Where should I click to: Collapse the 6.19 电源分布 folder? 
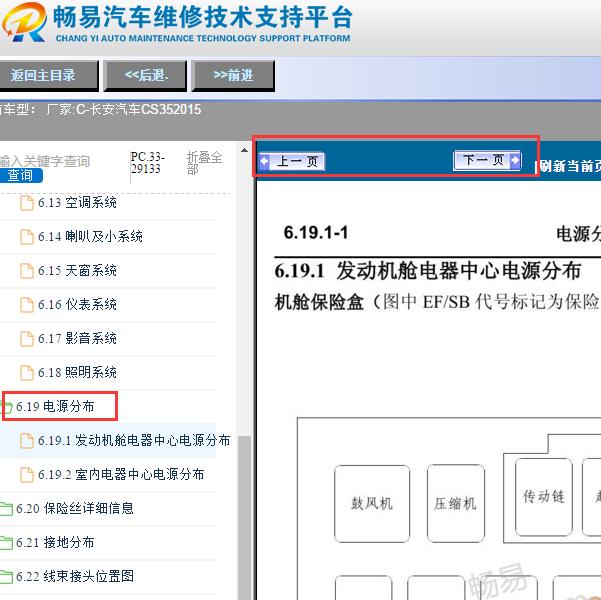(x=55, y=406)
